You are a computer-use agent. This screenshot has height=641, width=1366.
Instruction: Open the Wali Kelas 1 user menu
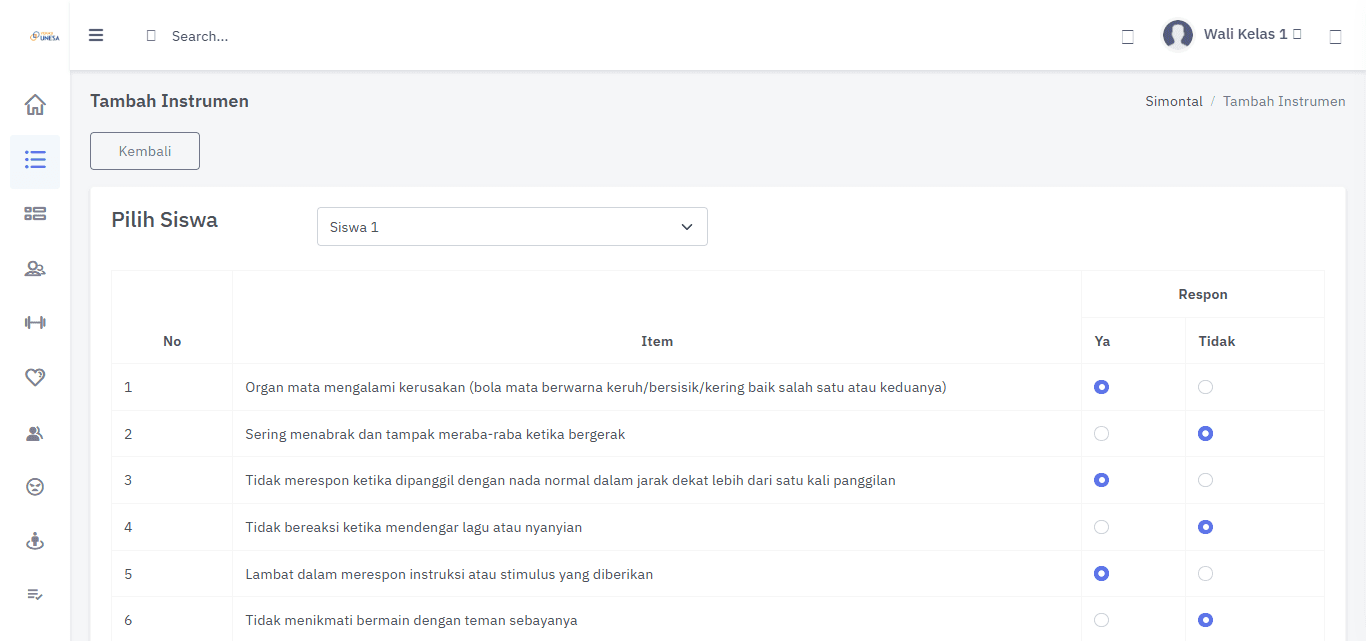pos(1252,34)
